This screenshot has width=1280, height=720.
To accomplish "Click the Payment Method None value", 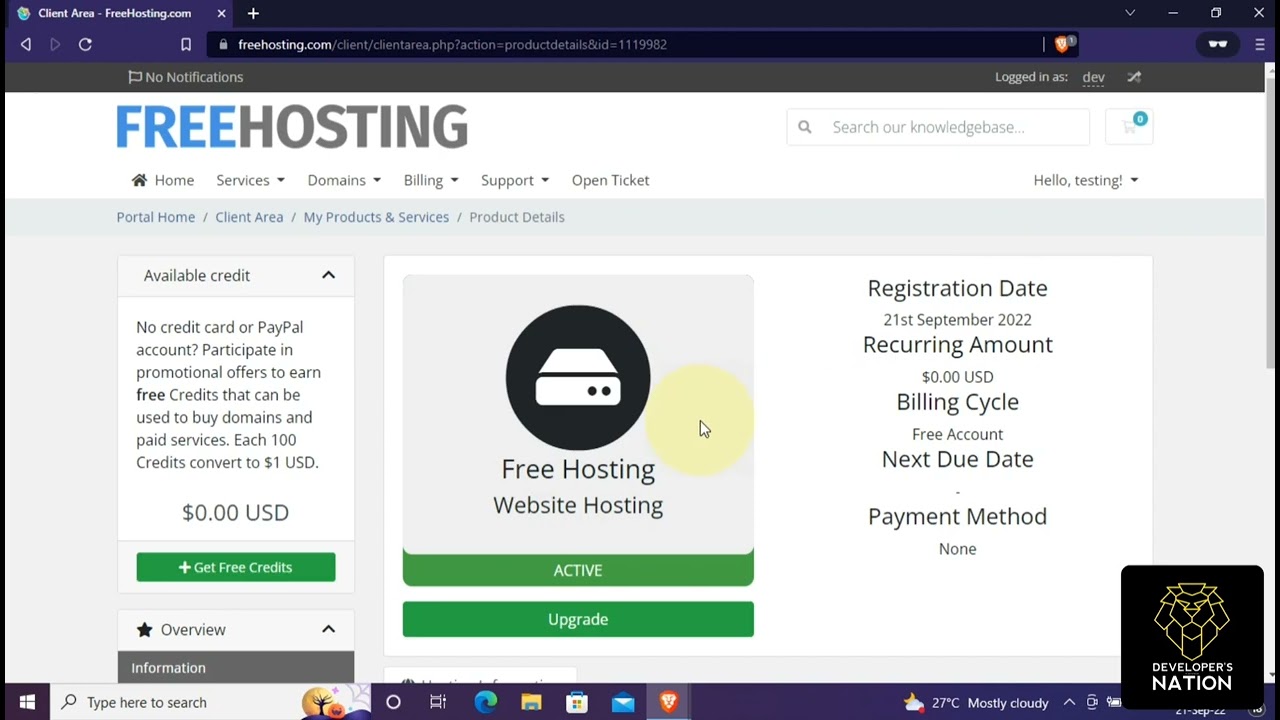I will tap(957, 549).
